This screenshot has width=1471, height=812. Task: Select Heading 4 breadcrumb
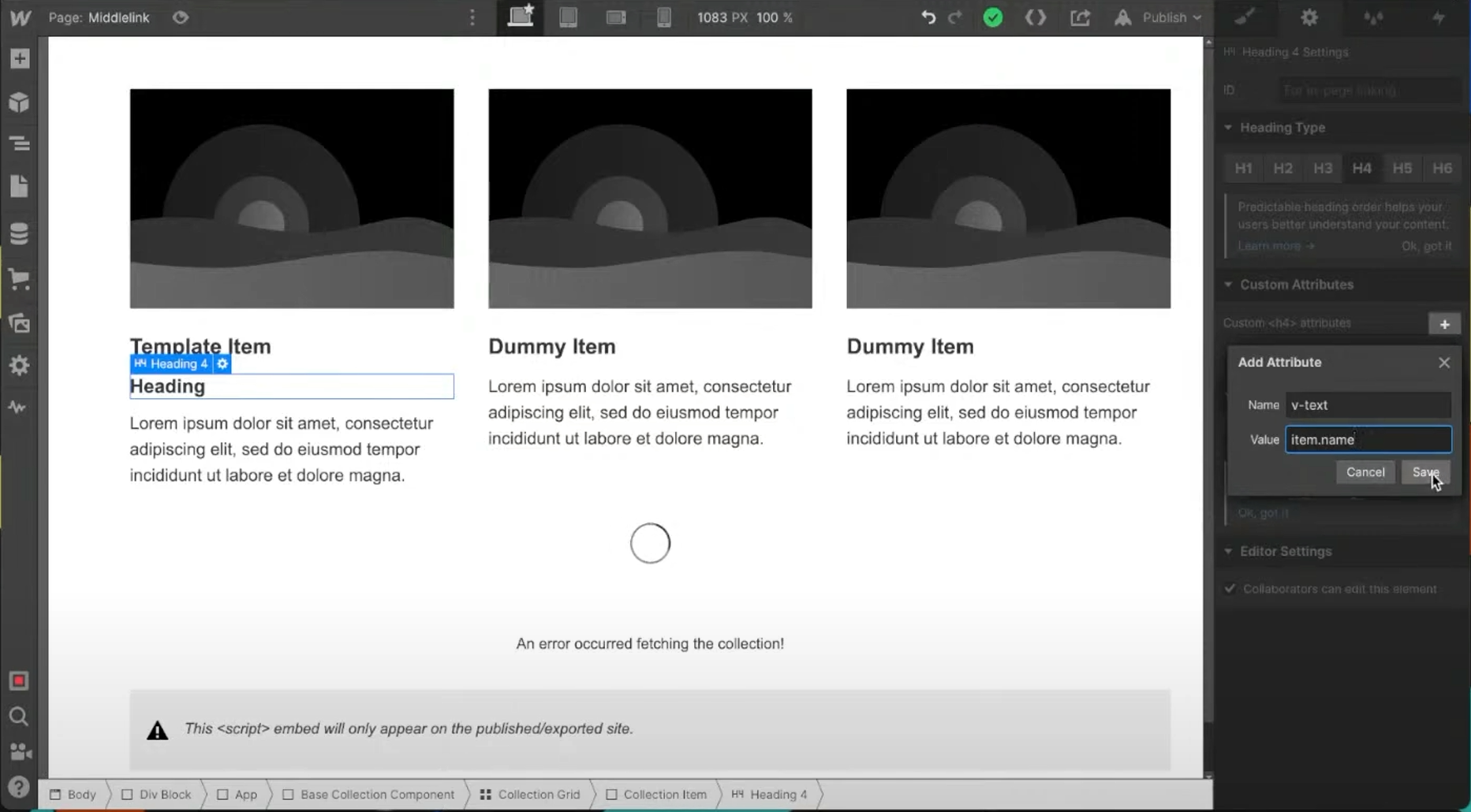coord(770,795)
